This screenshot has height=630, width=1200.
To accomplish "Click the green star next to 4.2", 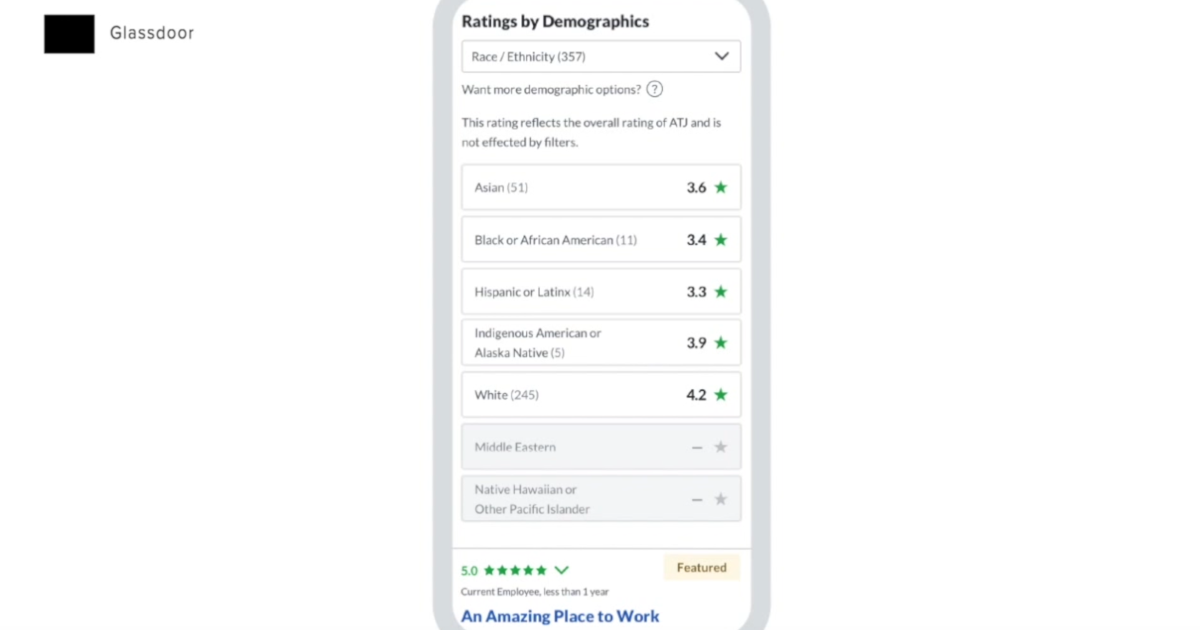I will click(720, 395).
